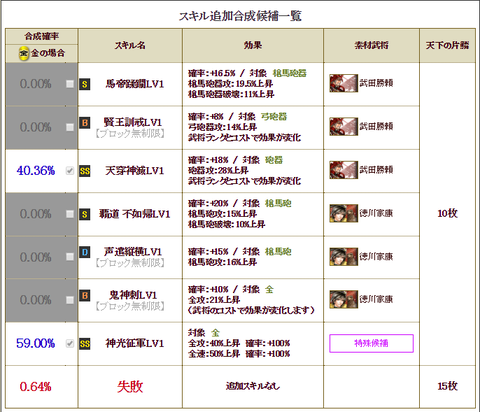
Task: Click 徳川家康 portrait in 覇道 不如帰 row
Action: point(344,213)
